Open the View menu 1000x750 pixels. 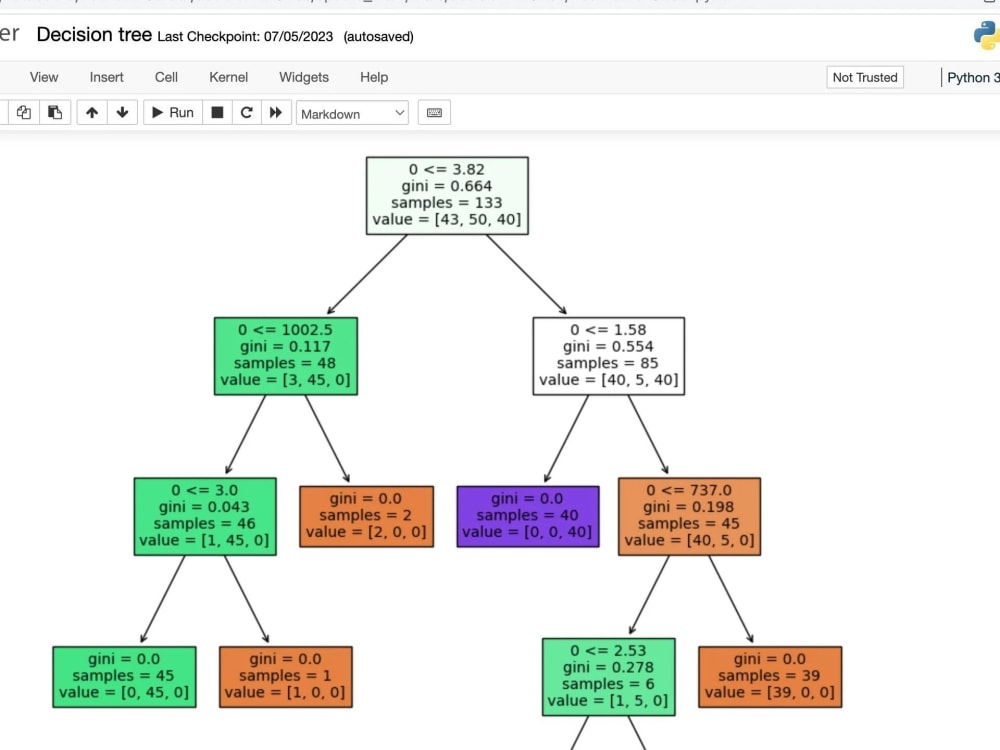pos(44,77)
